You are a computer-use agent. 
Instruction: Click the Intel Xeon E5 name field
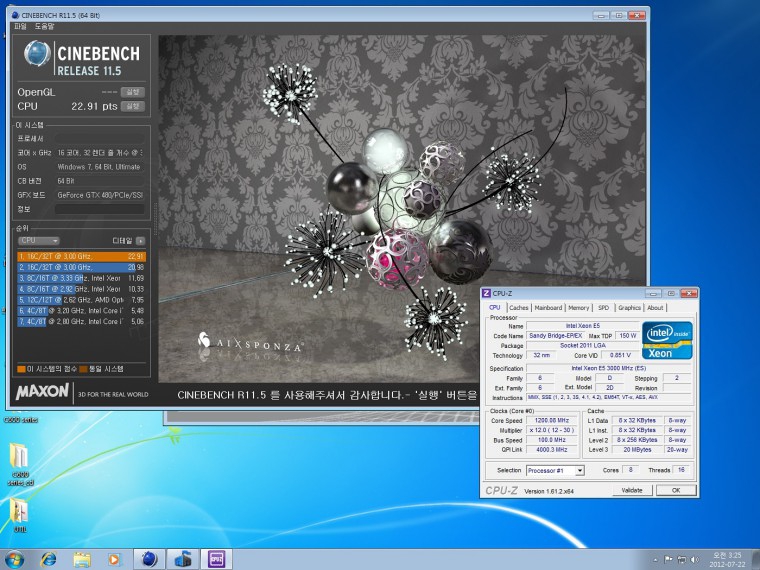click(583, 326)
